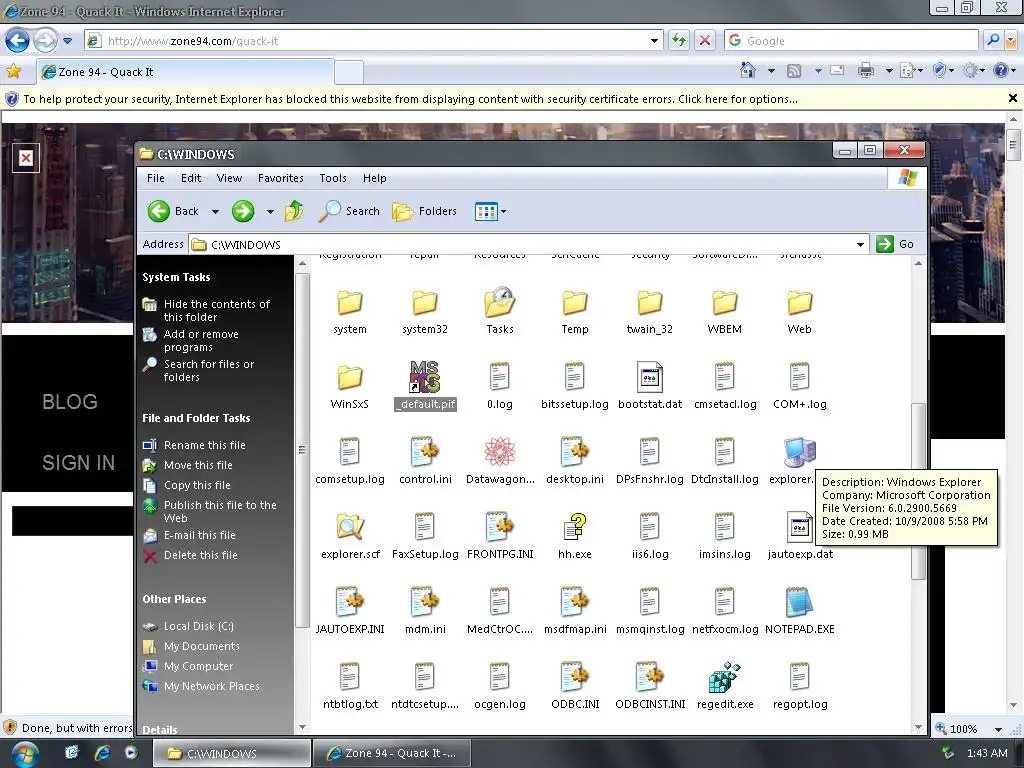
Task: Toggle the Folders pane button
Action: point(424,211)
